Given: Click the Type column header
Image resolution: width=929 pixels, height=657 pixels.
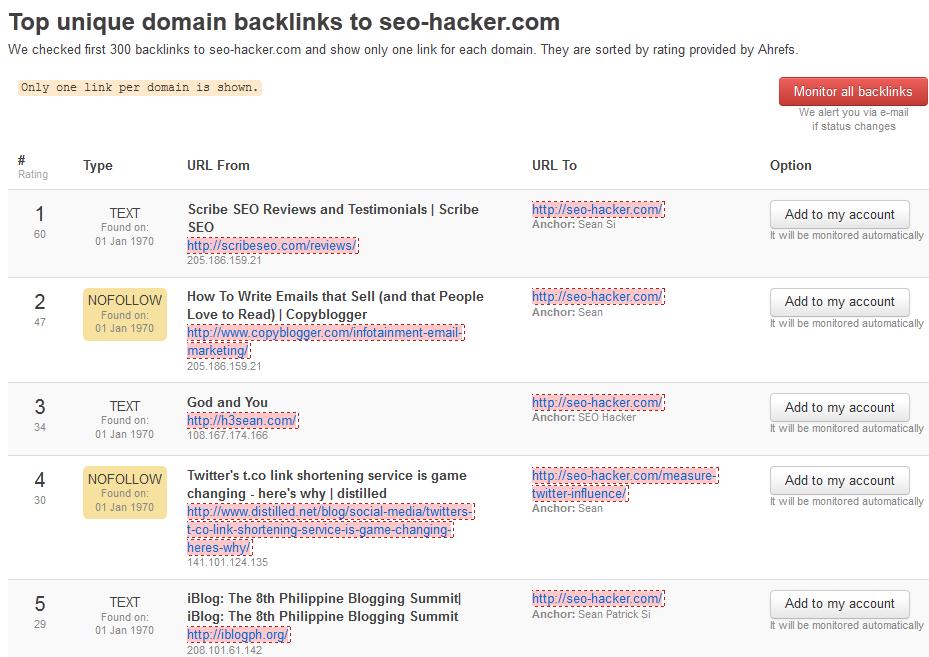Looking at the screenshot, I should [x=98, y=166].
